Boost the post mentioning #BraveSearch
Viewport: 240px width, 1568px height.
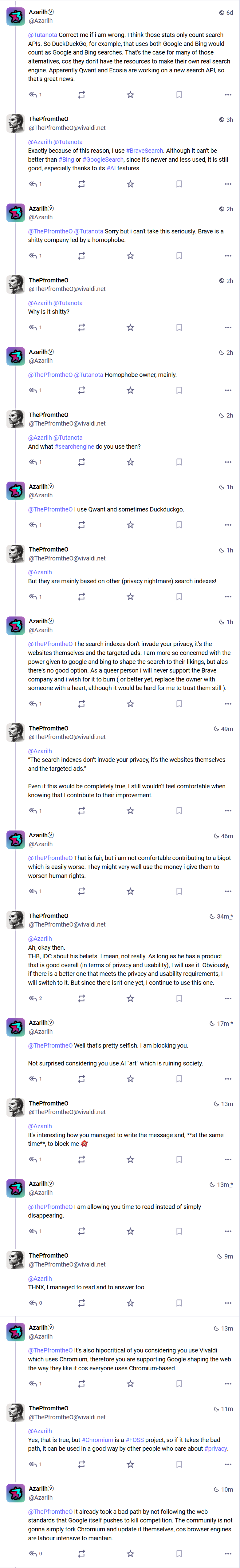point(81,184)
